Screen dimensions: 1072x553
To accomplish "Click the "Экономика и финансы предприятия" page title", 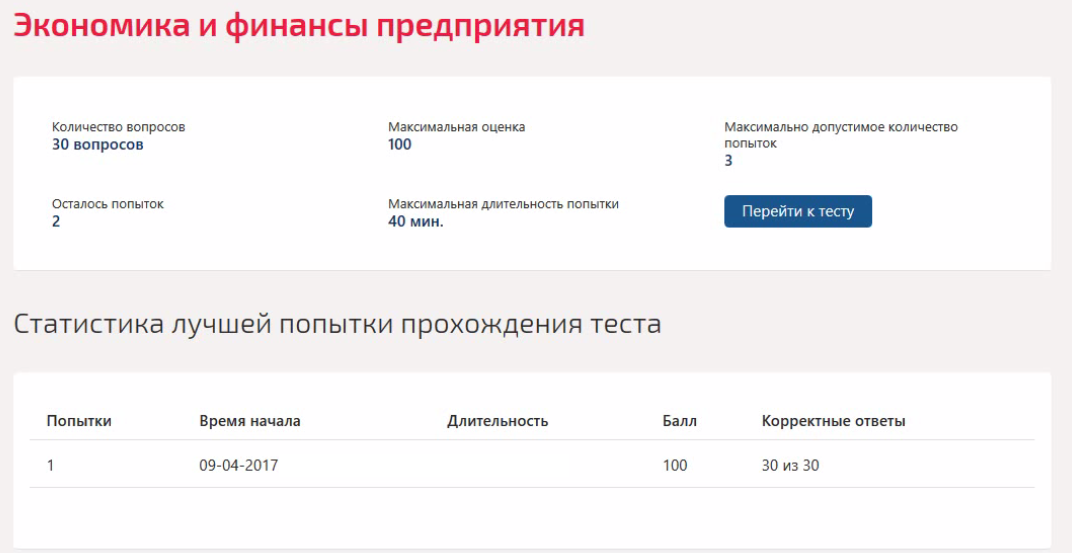I will (x=298, y=25).
